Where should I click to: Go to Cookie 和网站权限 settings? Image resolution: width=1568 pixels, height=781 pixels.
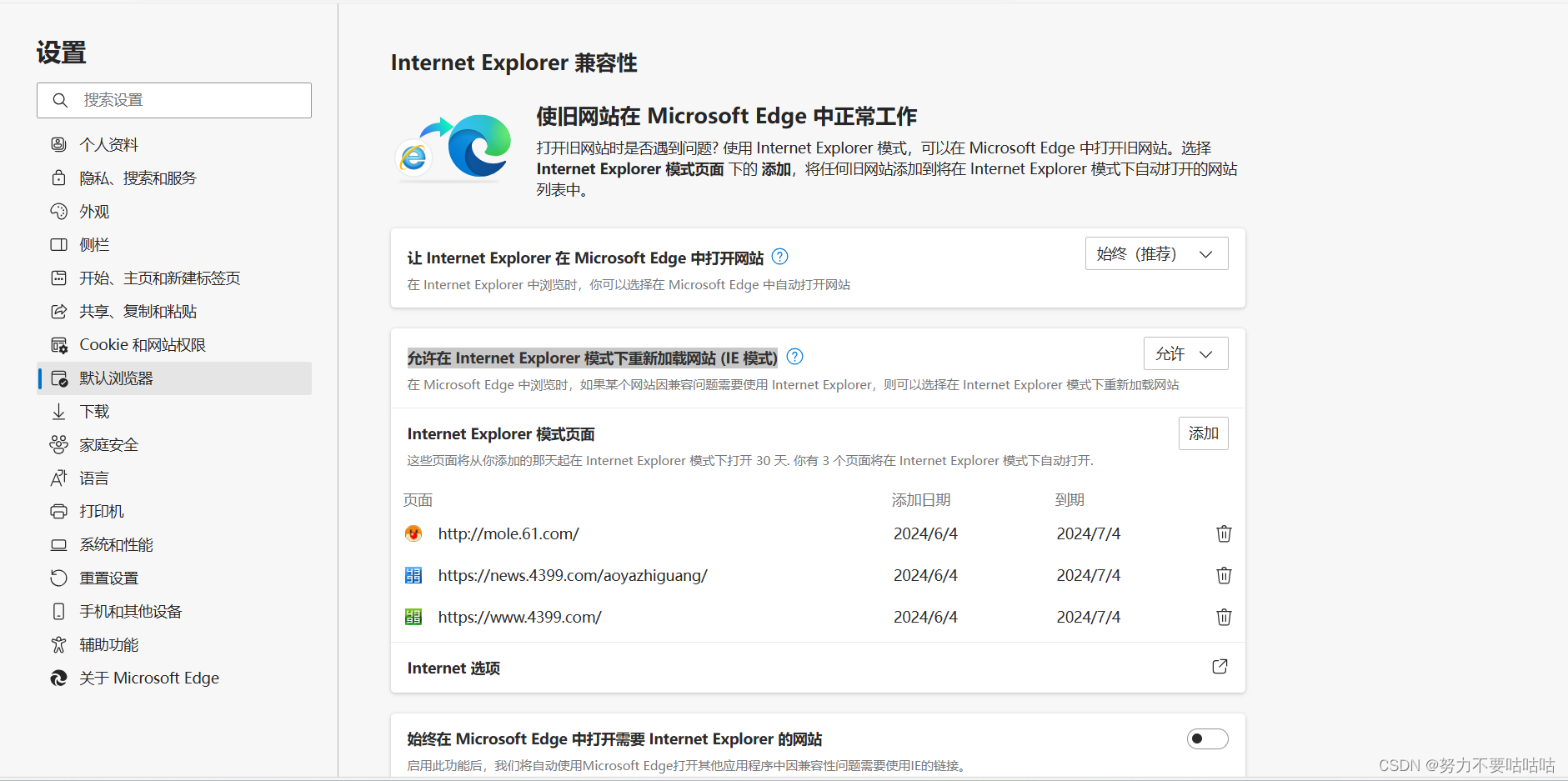142,345
